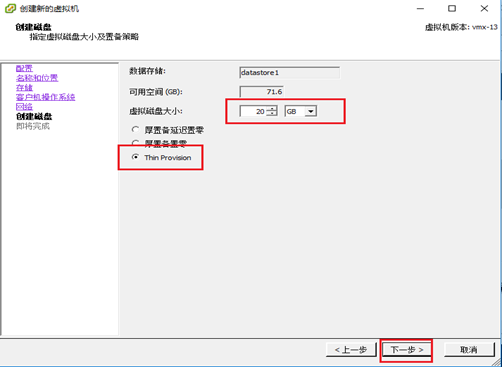Click the 创建磁盘 page heading
The height and width of the screenshot is (367, 502).
pos(33,27)
